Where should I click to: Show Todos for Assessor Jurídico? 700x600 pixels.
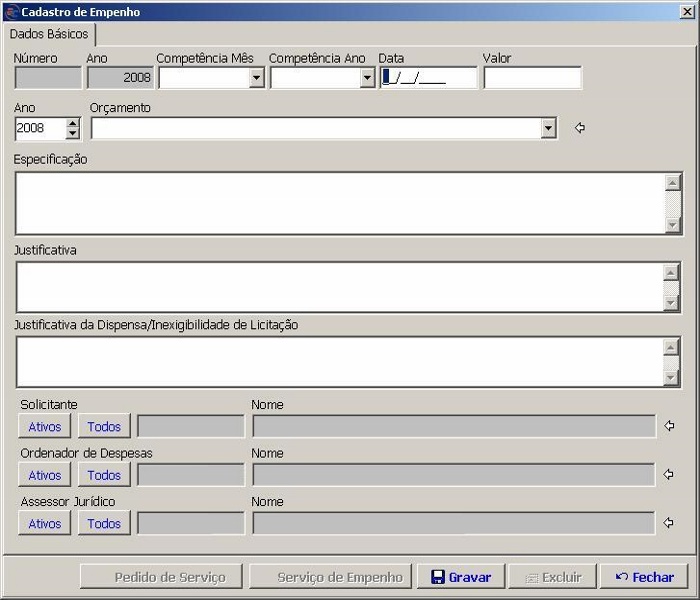click(104, 523)
